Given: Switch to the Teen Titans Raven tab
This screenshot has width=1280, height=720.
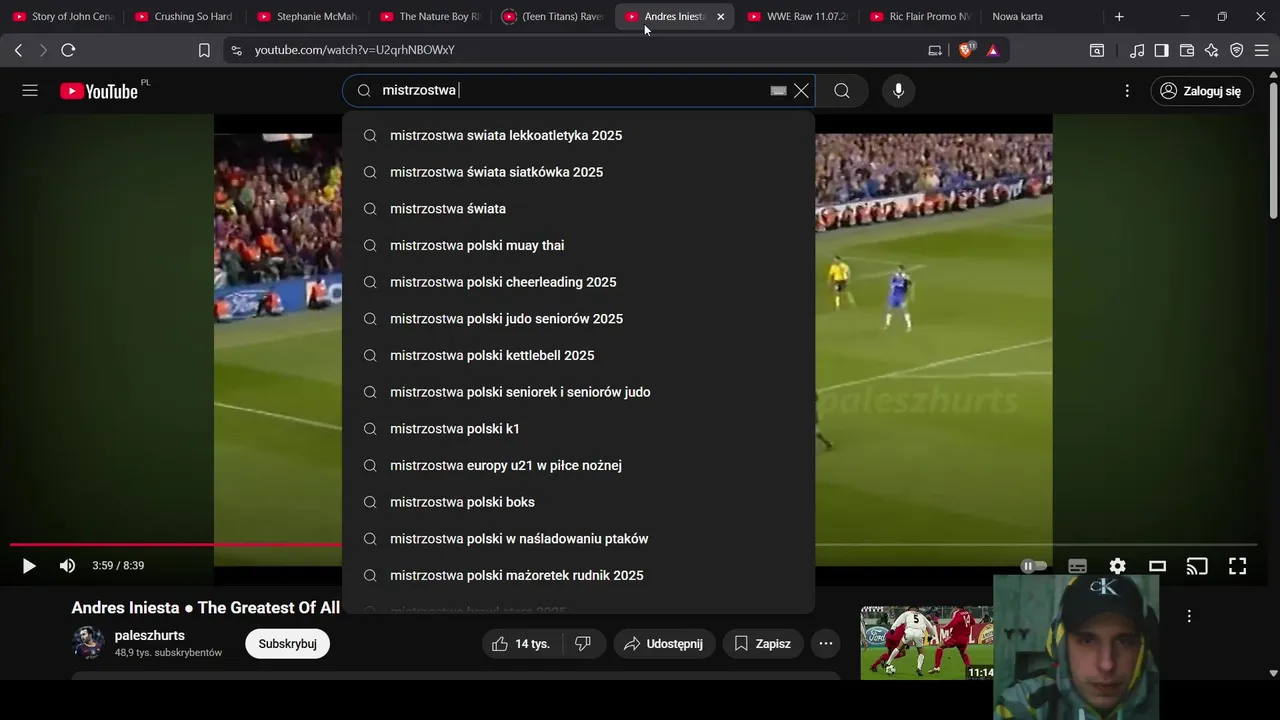Looking at the screenshot, I should [553, 17].
